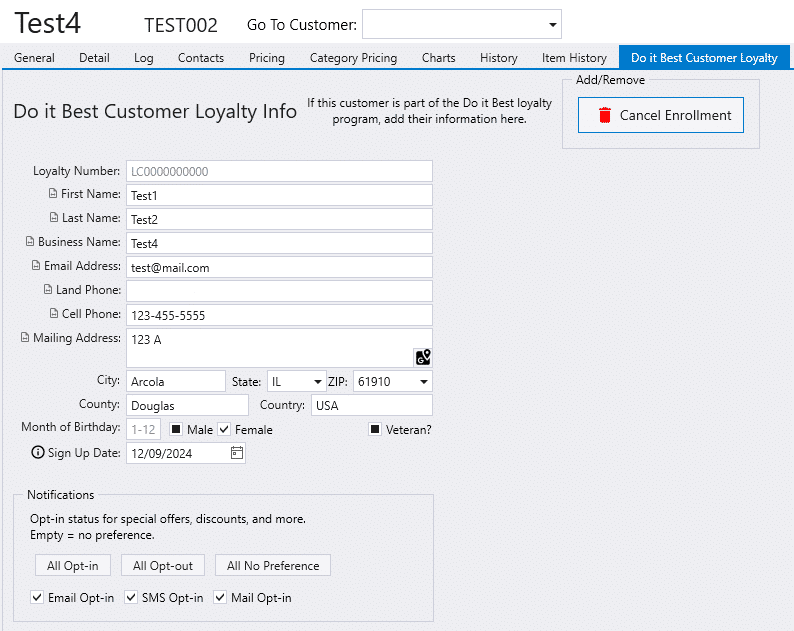The width and height of the screenshot is (794, 631).
Task: Click the Loyalty Number field
Action: point(280,171)
